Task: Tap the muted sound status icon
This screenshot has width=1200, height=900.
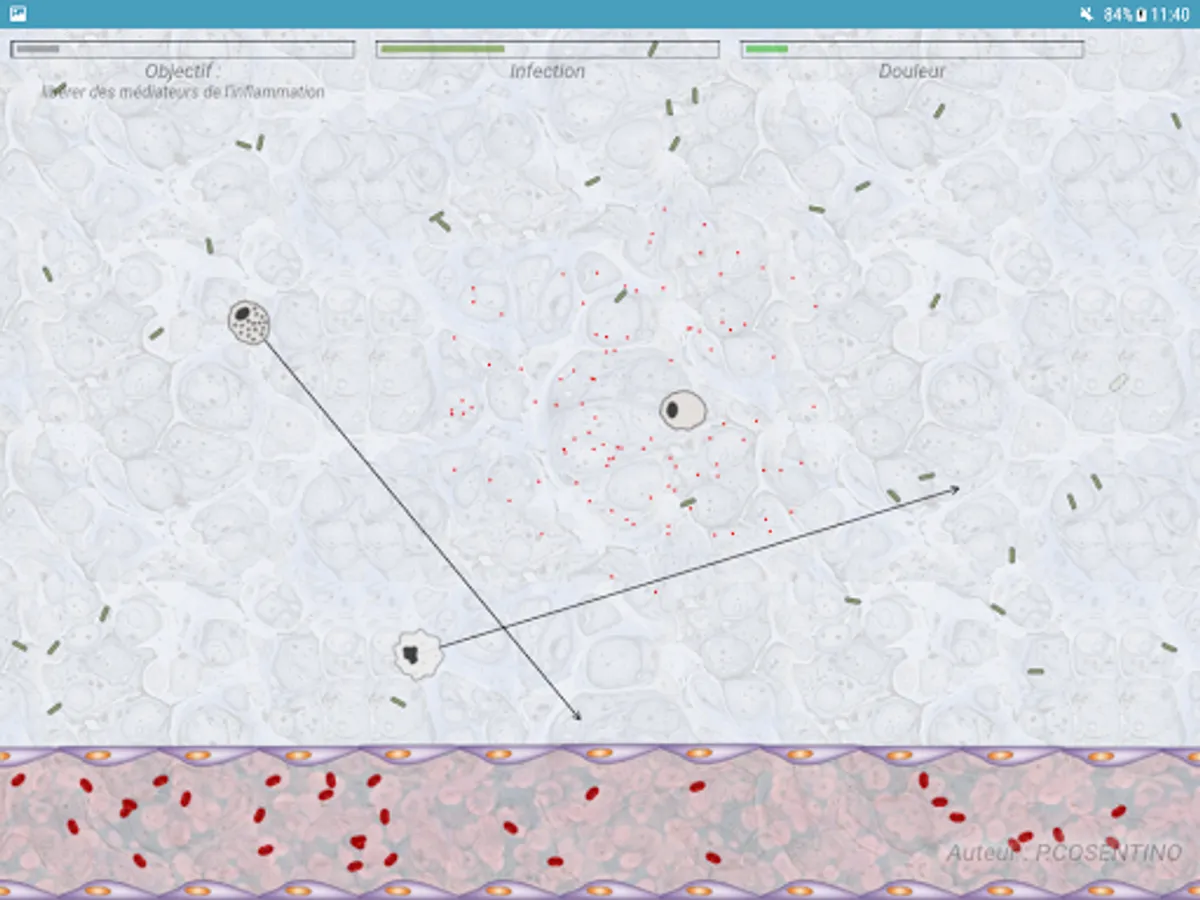Action: [x=1087, y=14]
